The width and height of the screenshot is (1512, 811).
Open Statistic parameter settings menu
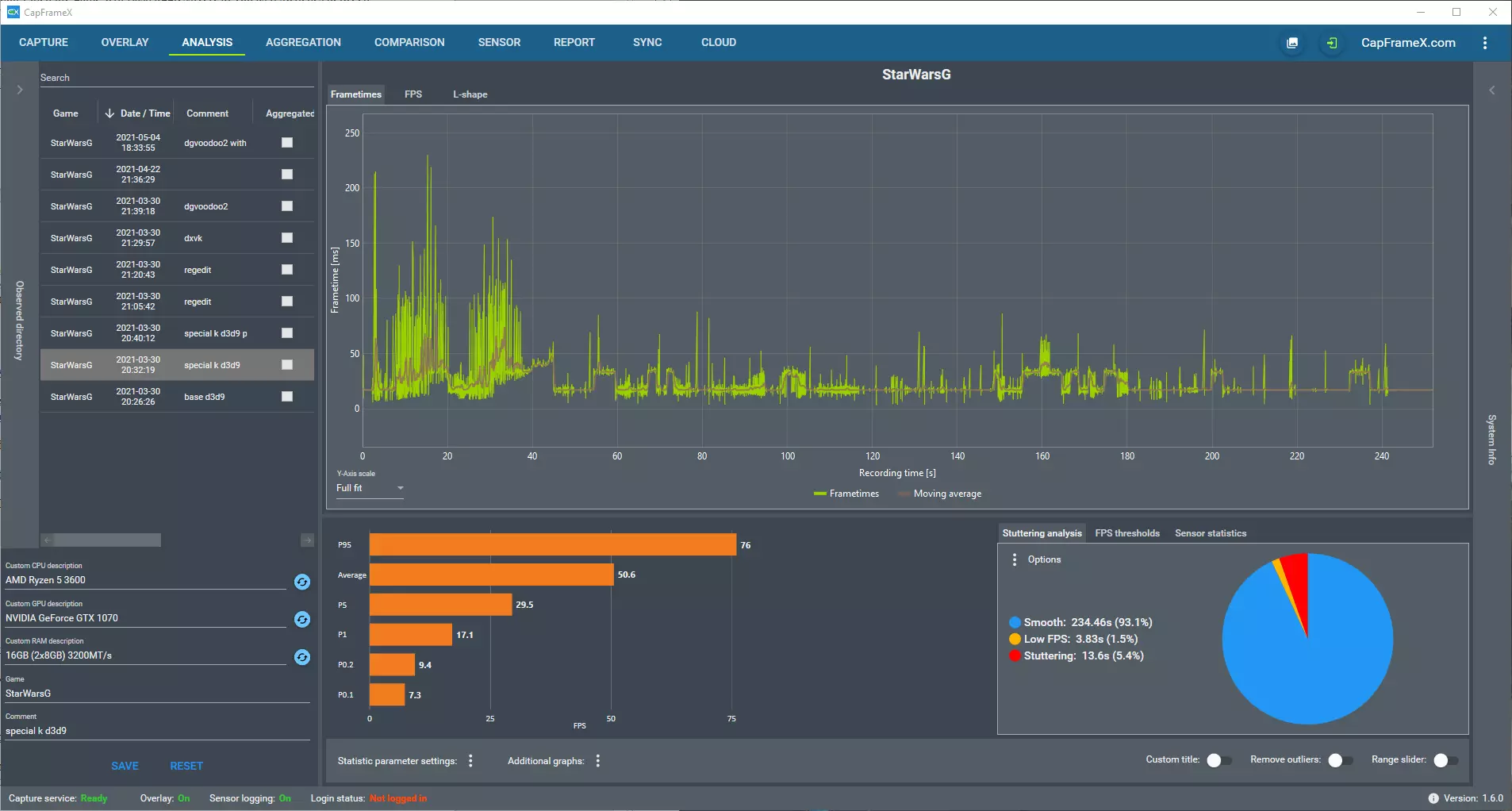[x=471, y=761]
